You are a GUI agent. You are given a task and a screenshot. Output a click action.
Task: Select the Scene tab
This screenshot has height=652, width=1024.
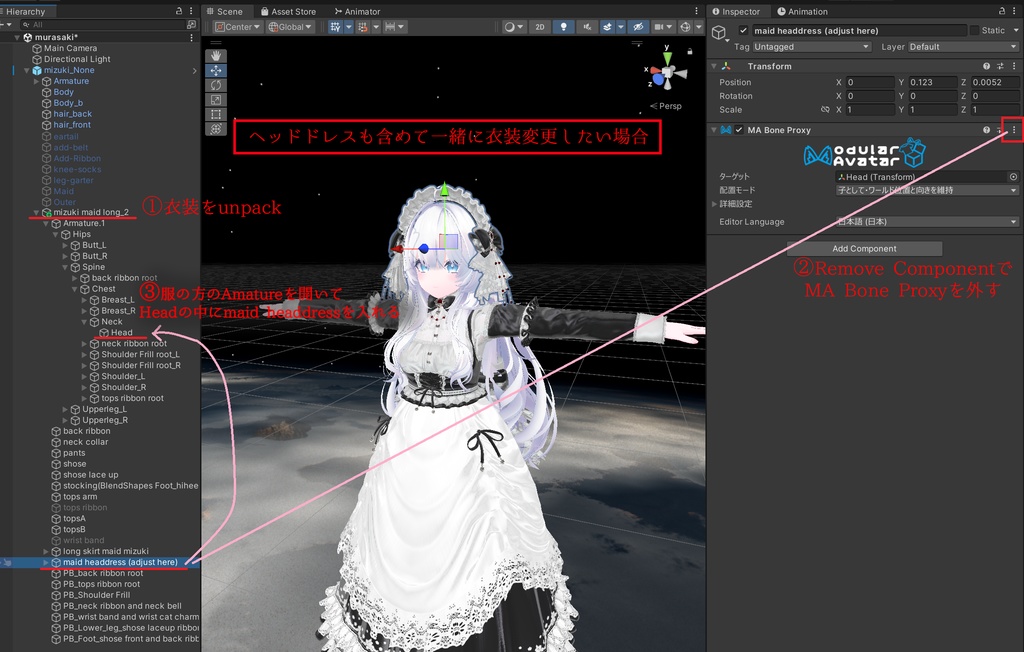coord(225,11)
